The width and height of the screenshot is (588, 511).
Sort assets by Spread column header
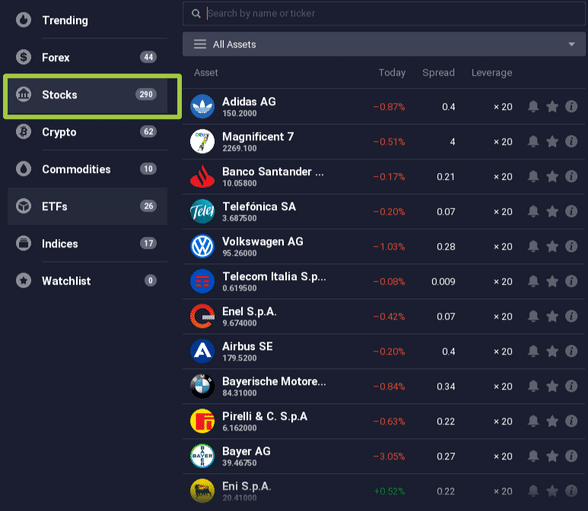tap(438, 73)
